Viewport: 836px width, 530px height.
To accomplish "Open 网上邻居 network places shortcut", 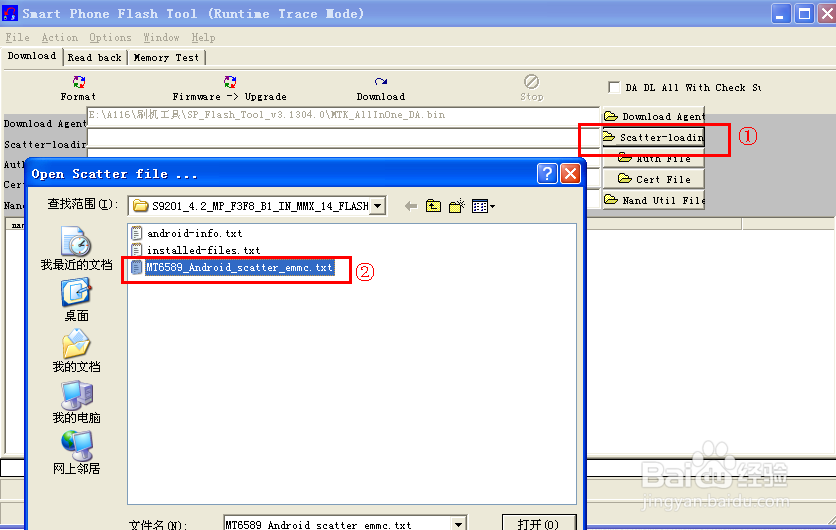I will [77, 453].
